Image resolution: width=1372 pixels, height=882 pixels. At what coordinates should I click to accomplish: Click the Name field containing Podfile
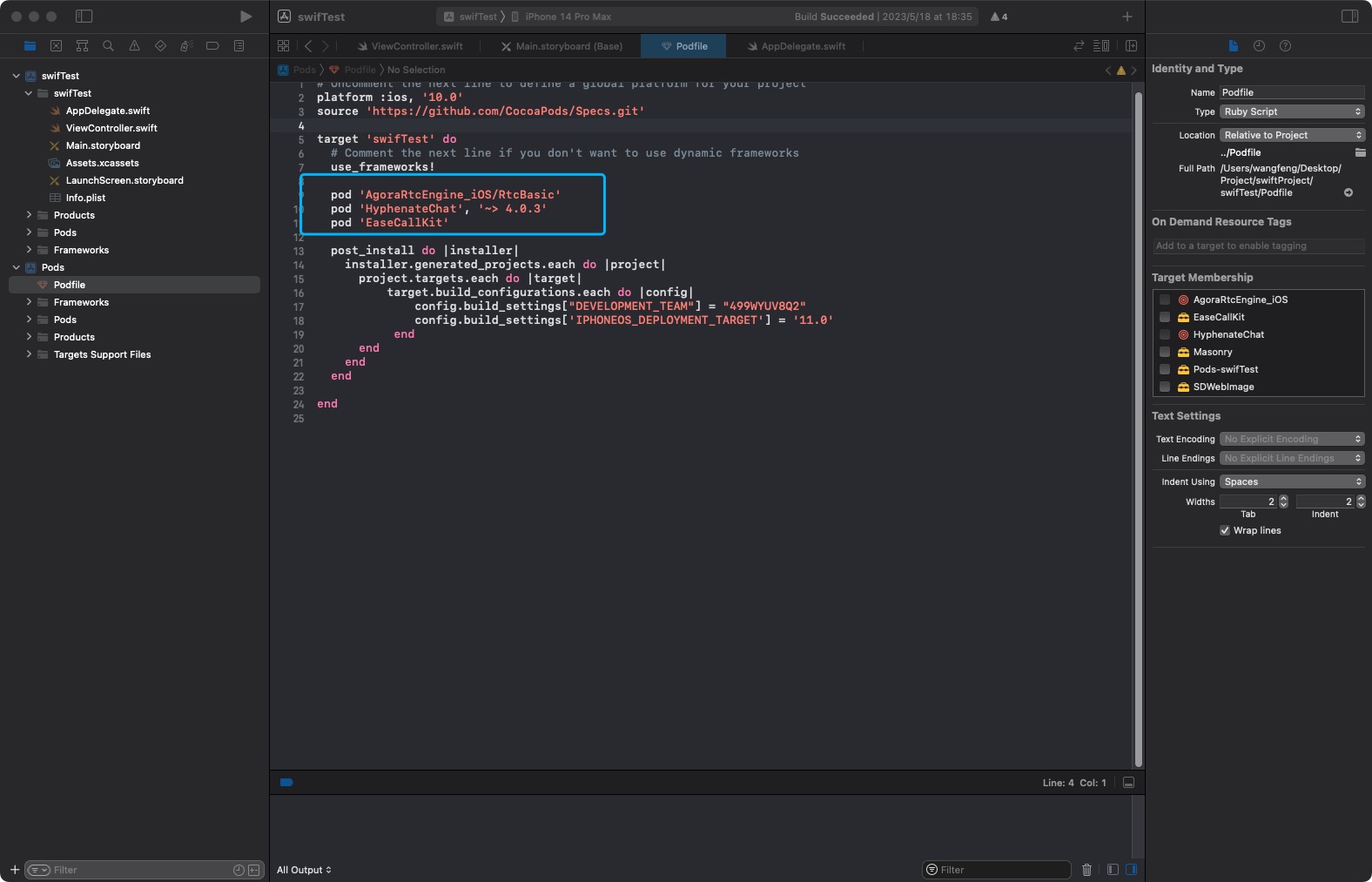click(x=1292, y=92)
